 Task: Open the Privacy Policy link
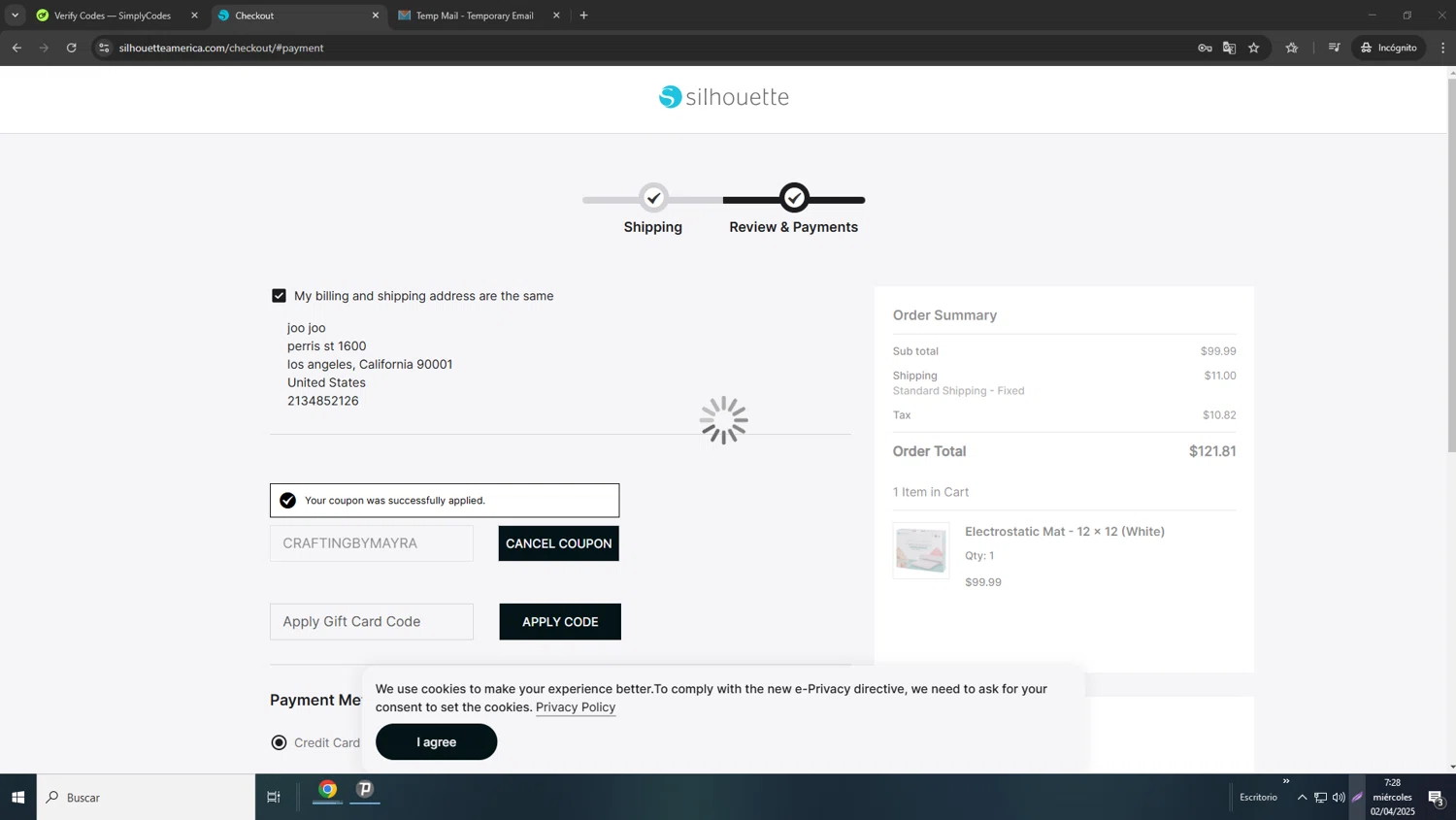point(576,707)
